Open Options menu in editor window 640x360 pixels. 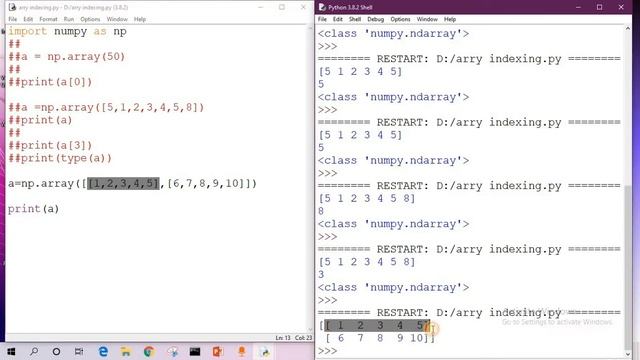[90, 19]
